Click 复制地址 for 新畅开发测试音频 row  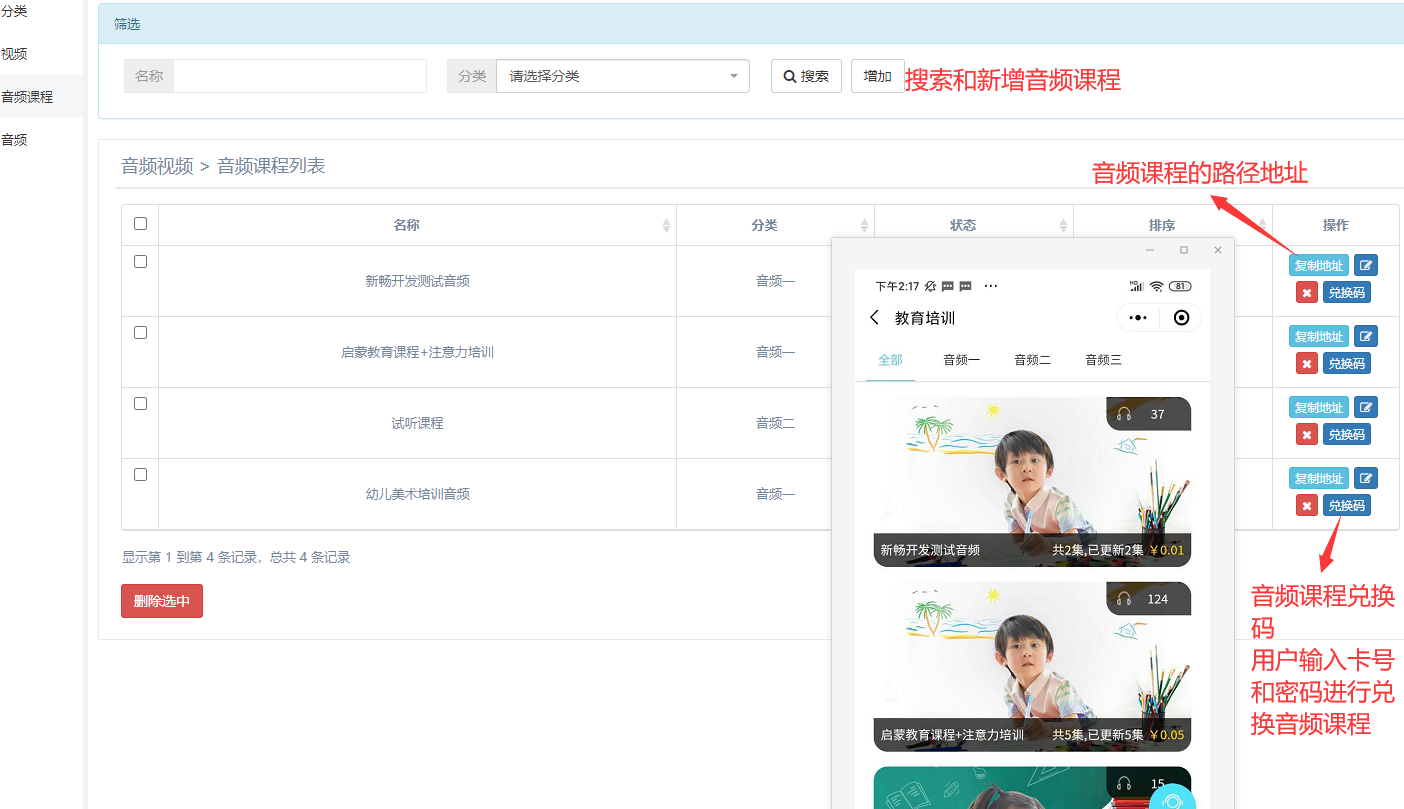(x=1319, y=266)
